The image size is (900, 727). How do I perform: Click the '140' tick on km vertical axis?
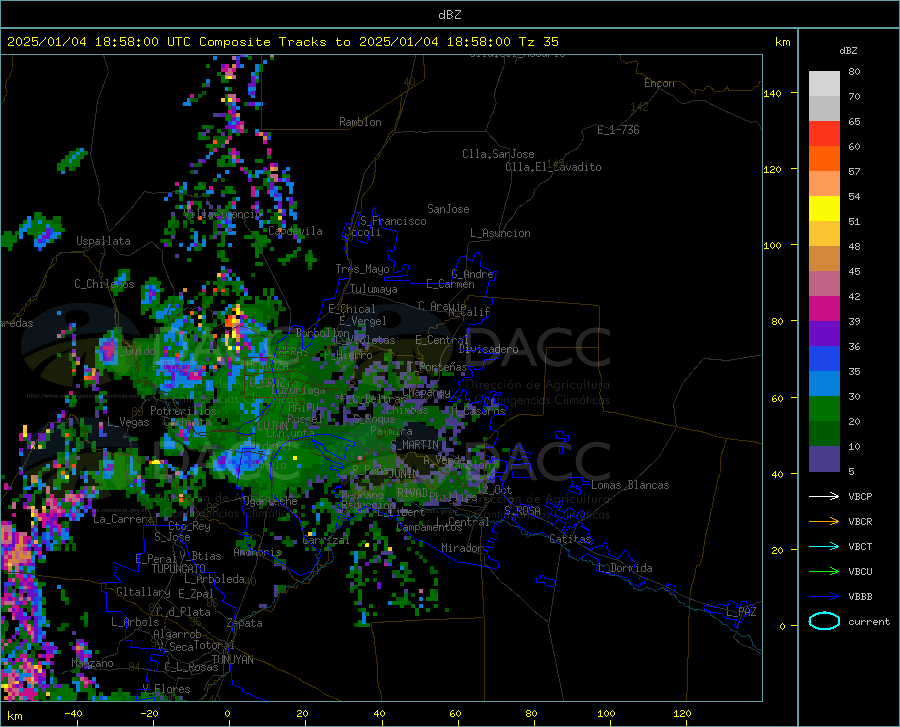773,93
